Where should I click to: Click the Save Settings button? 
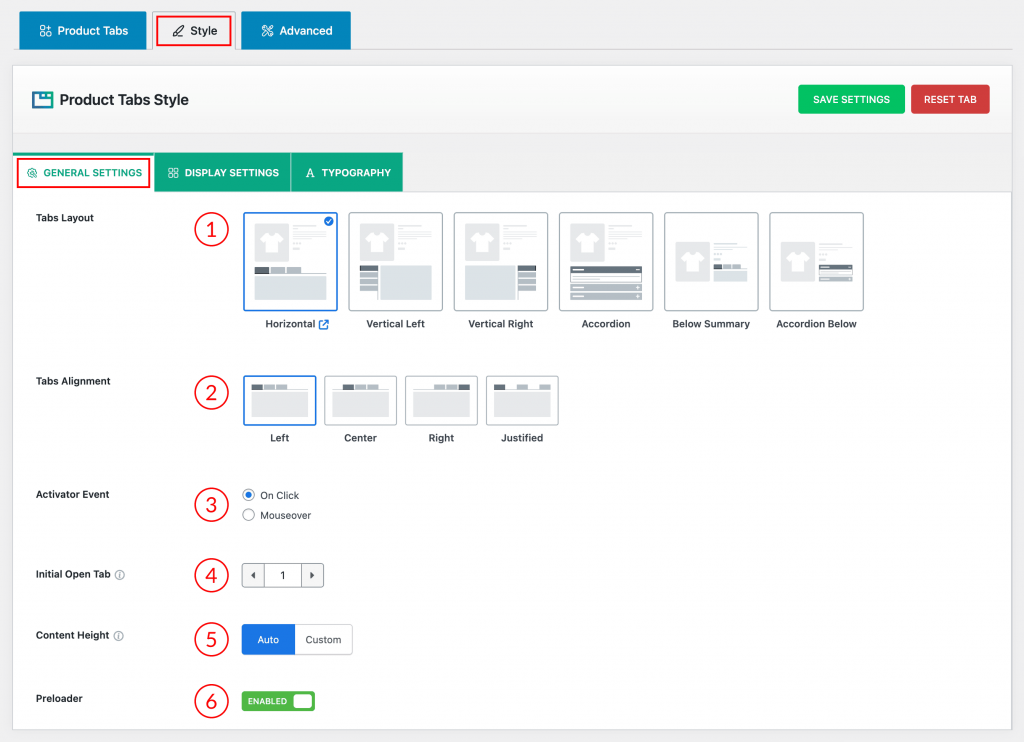851,100
